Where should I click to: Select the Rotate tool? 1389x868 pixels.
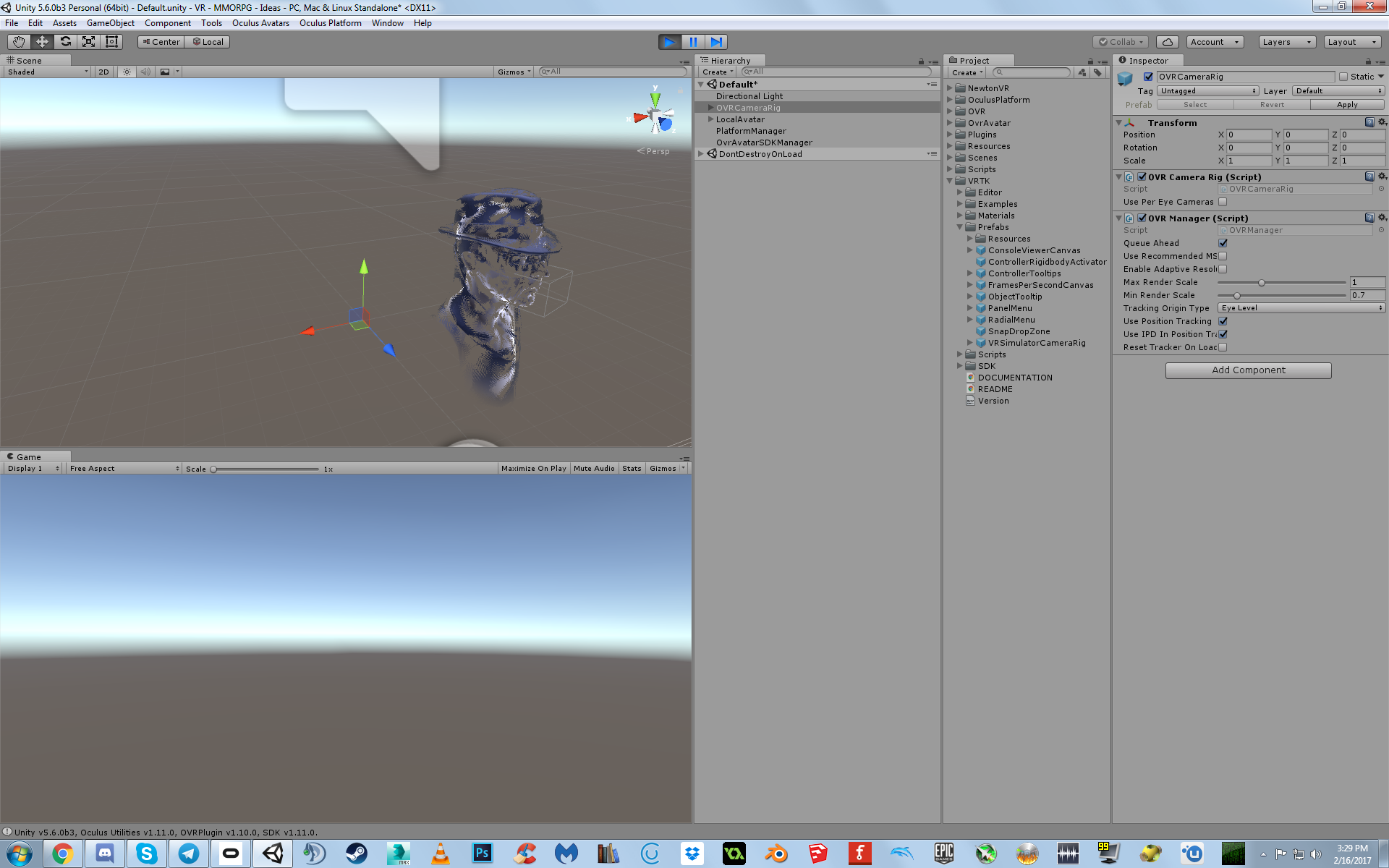click(x=65, y=42)
